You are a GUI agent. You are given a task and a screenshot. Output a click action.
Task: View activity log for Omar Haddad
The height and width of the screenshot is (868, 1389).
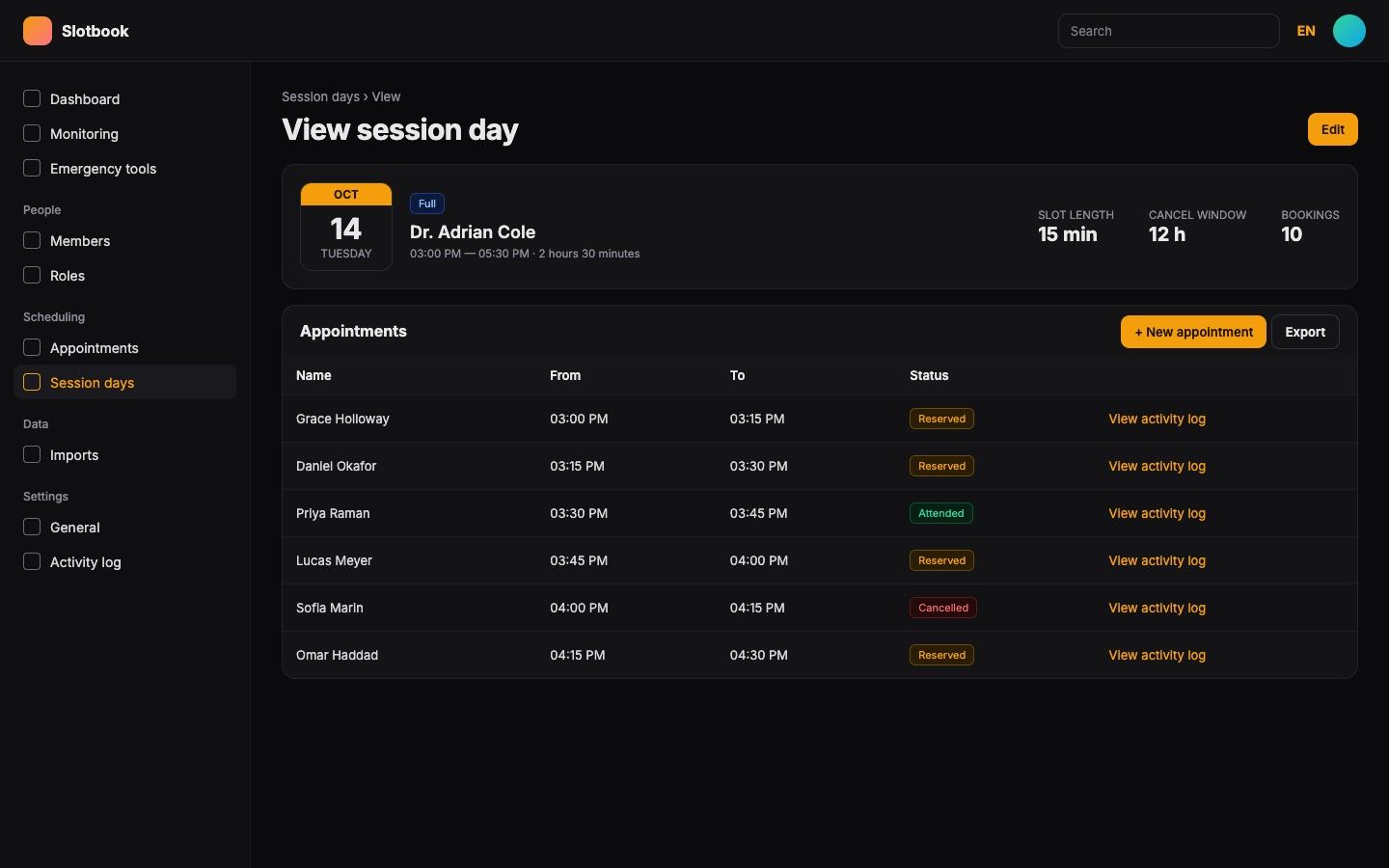pyautogui.click(x=1157, y=655)
